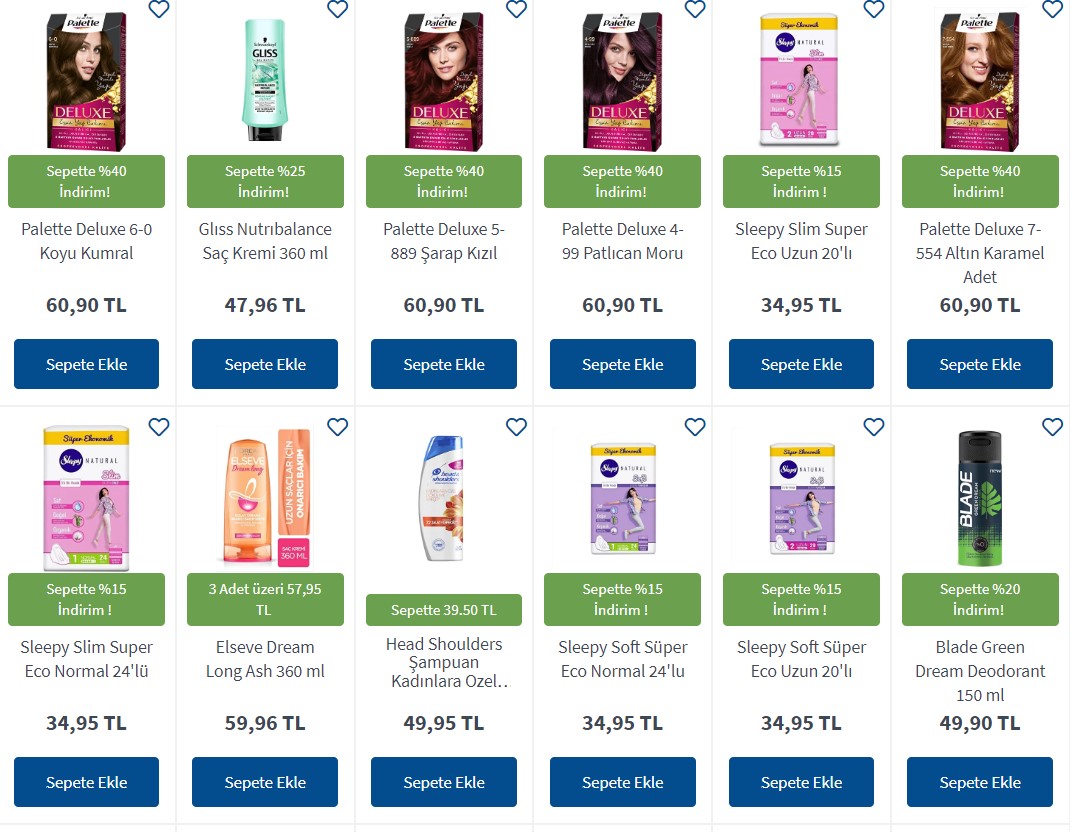Toggle heart icon on Blade Green Dream Deodorant
The width and height of the screenshot is (1072, 832).
tap(1052, 427)
